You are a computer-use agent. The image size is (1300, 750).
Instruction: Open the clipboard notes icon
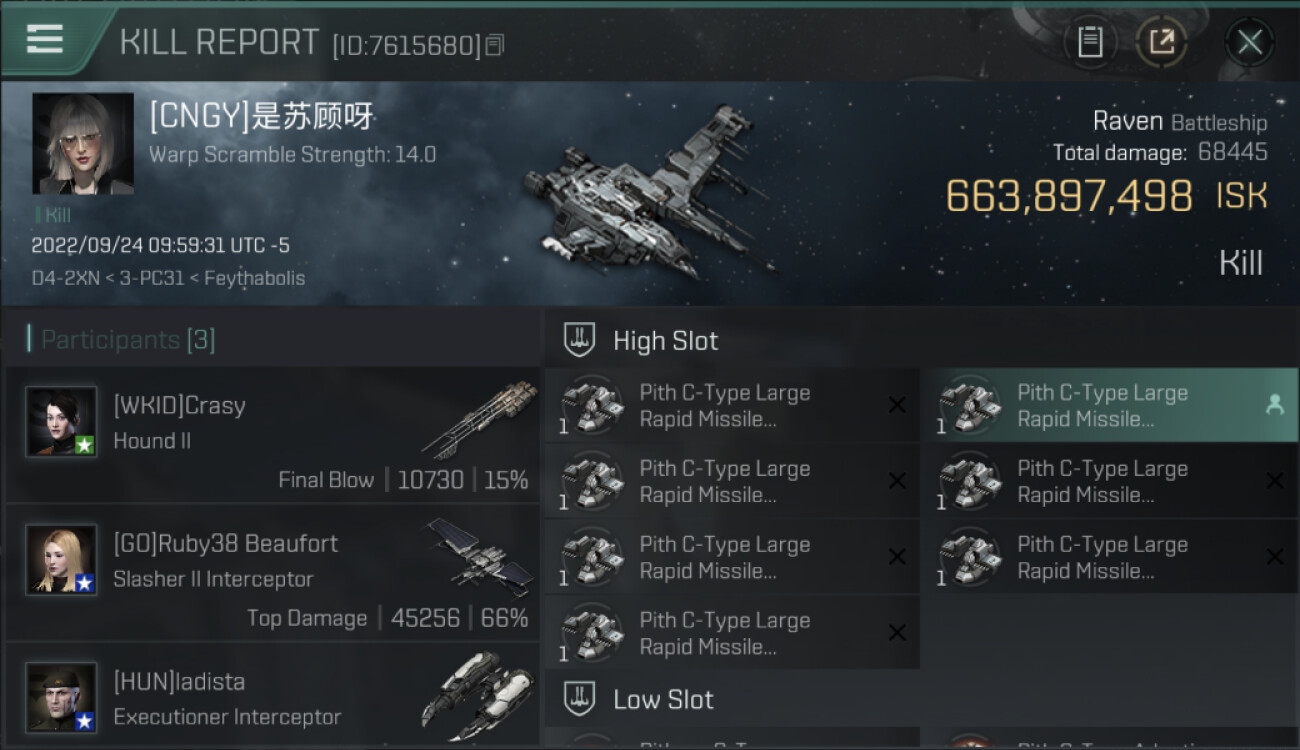(1090, 42)
